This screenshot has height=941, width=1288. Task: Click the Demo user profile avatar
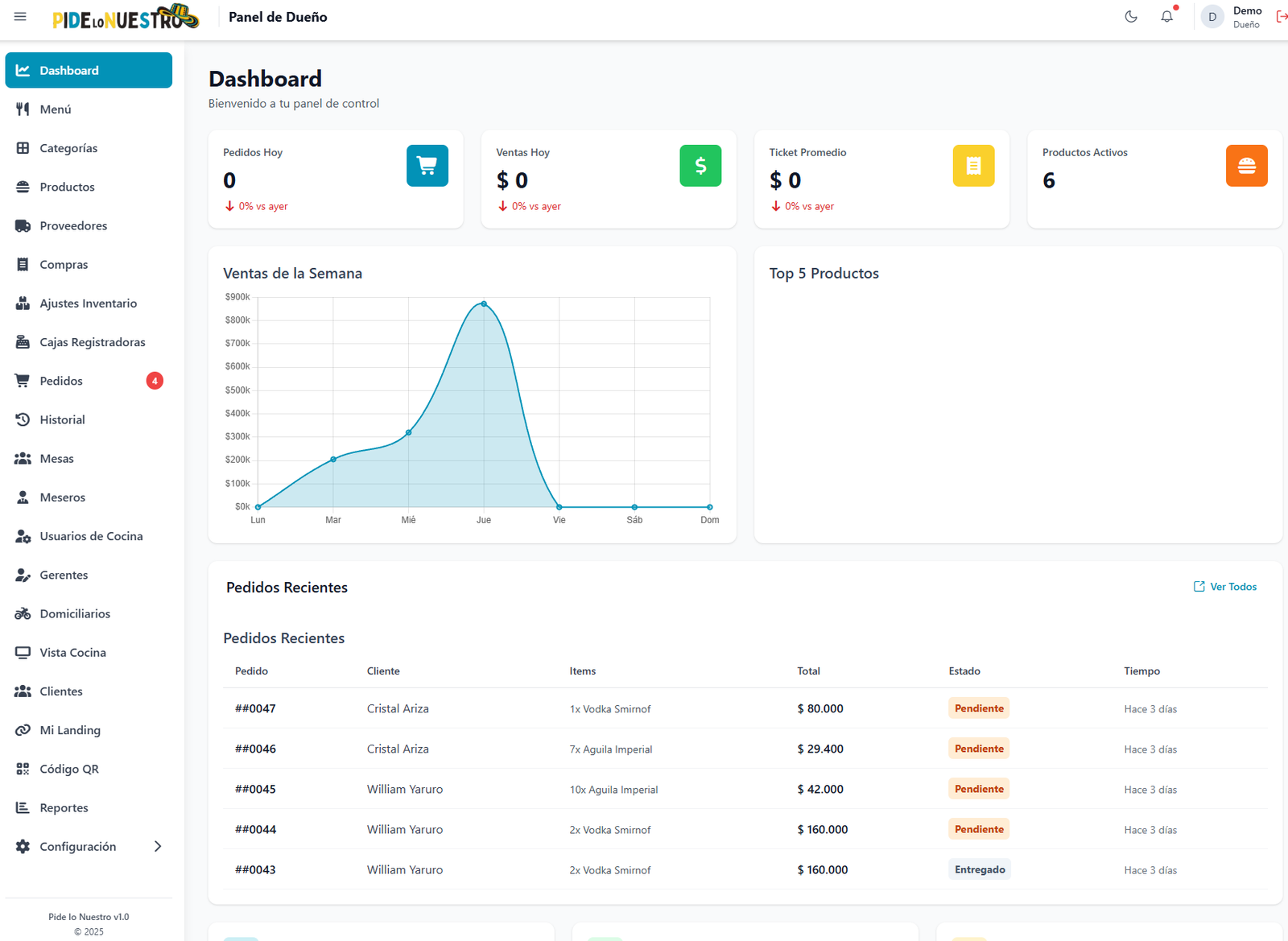1212,16
